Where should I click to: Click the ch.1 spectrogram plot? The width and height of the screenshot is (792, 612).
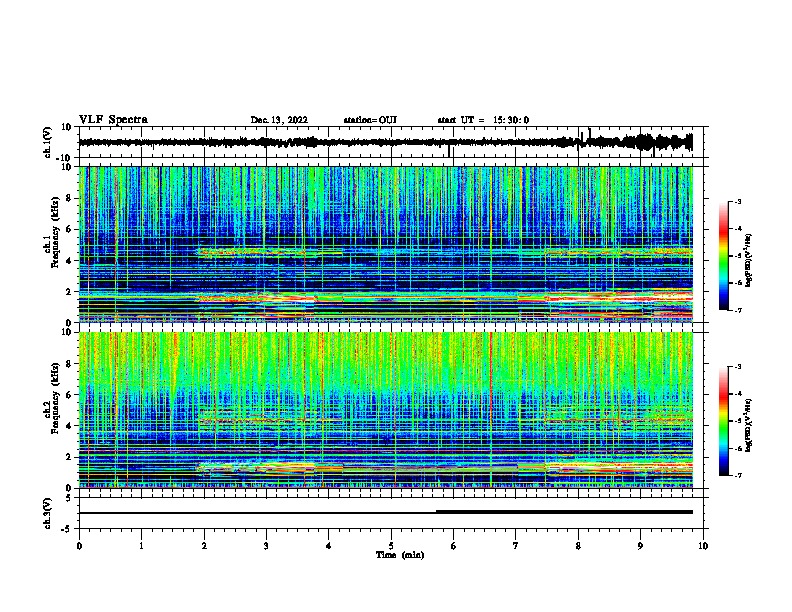(x=386, y=244)
